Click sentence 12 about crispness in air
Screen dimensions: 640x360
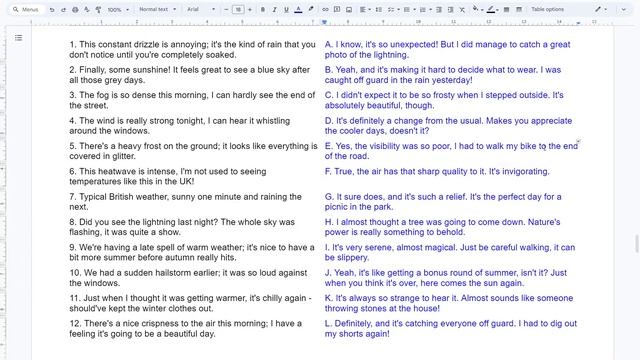[x=185, y=328]
